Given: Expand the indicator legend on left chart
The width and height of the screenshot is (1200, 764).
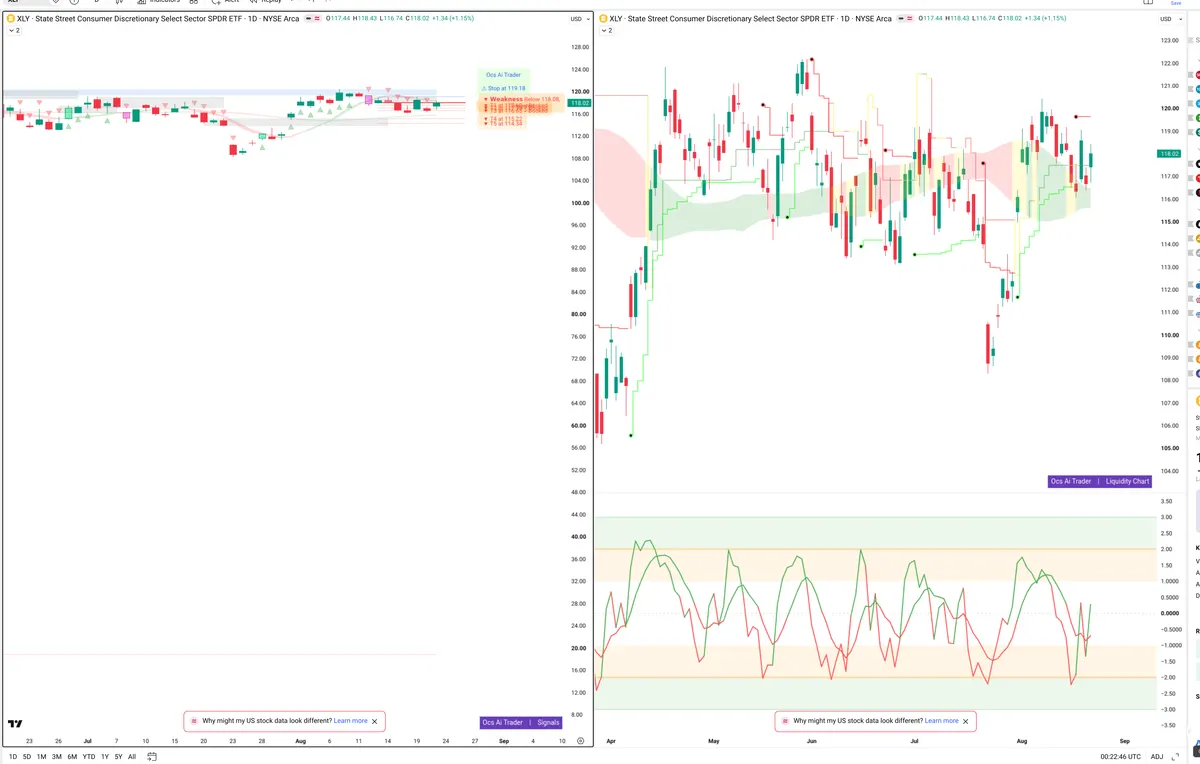Looking at the screenshot, I should [14, 31].
